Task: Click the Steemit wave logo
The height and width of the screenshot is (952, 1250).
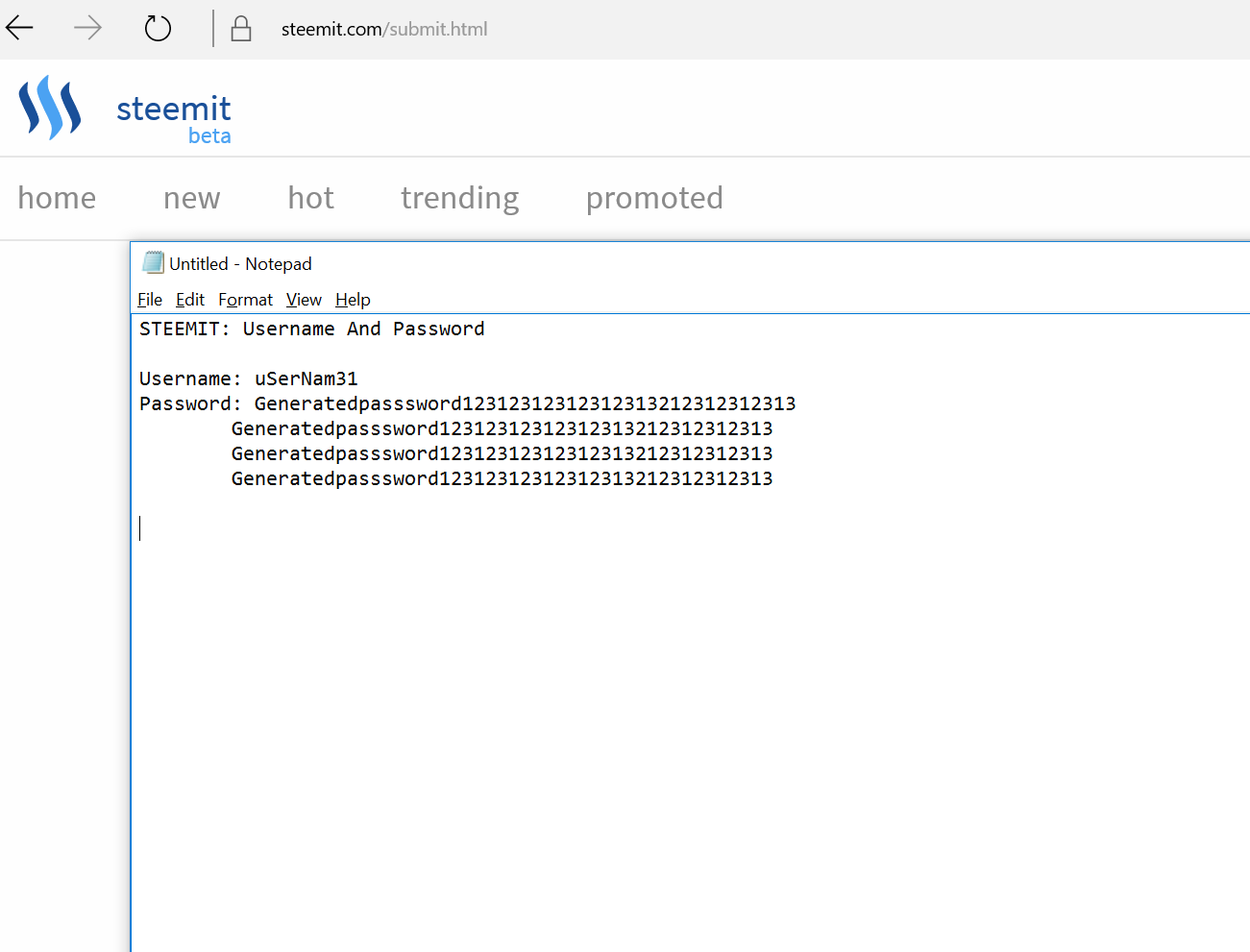Action: [x=50, y=108]
